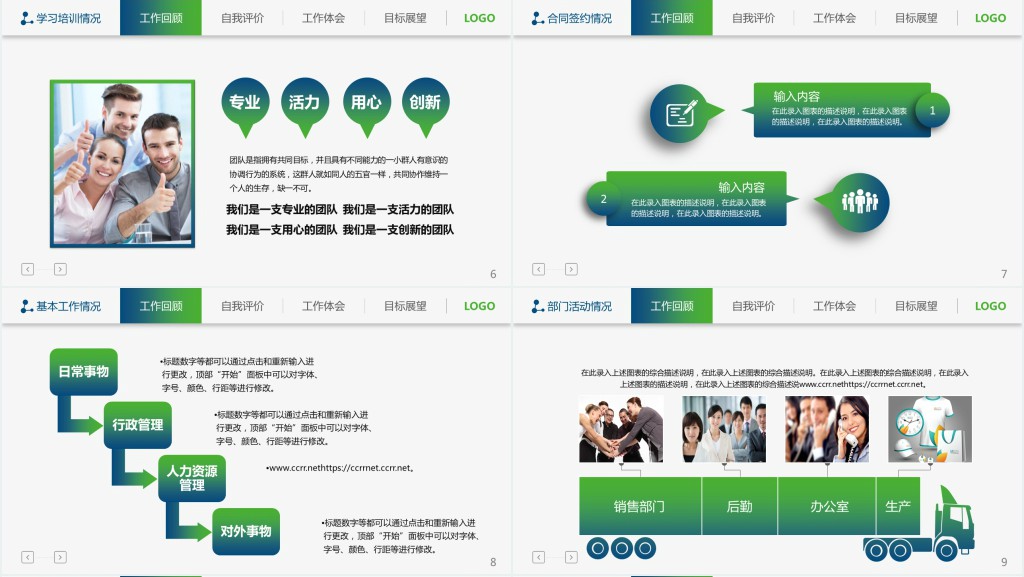Click the 人力资源管理 step box
Image resolution: width=1024 pixels, height=577 pixels.
click(192, 478)
